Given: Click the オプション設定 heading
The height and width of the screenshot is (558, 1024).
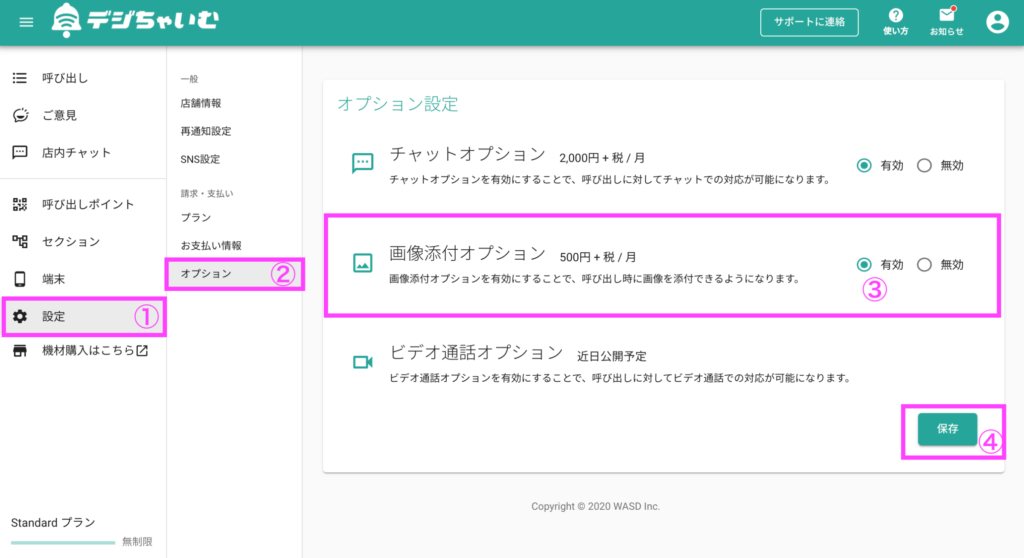Looking at the screenshot, I should [398, 104].
